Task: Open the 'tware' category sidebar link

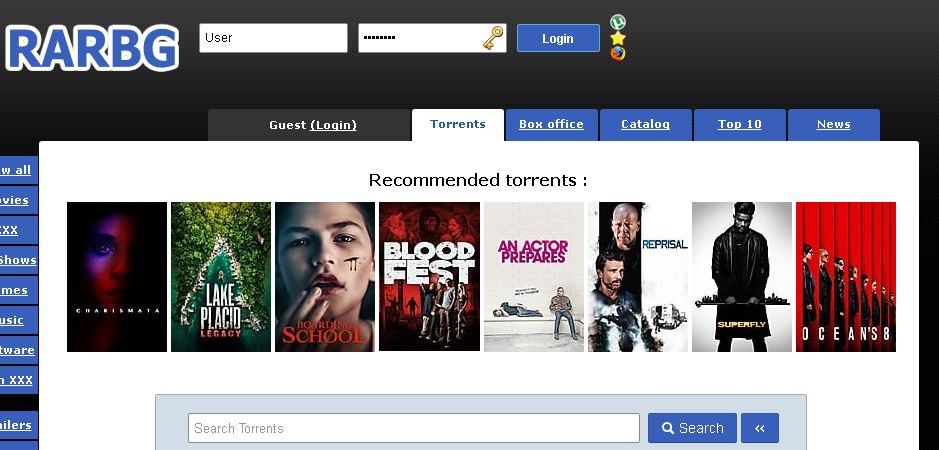Action: pyautogui.click(x=18, y=350)
